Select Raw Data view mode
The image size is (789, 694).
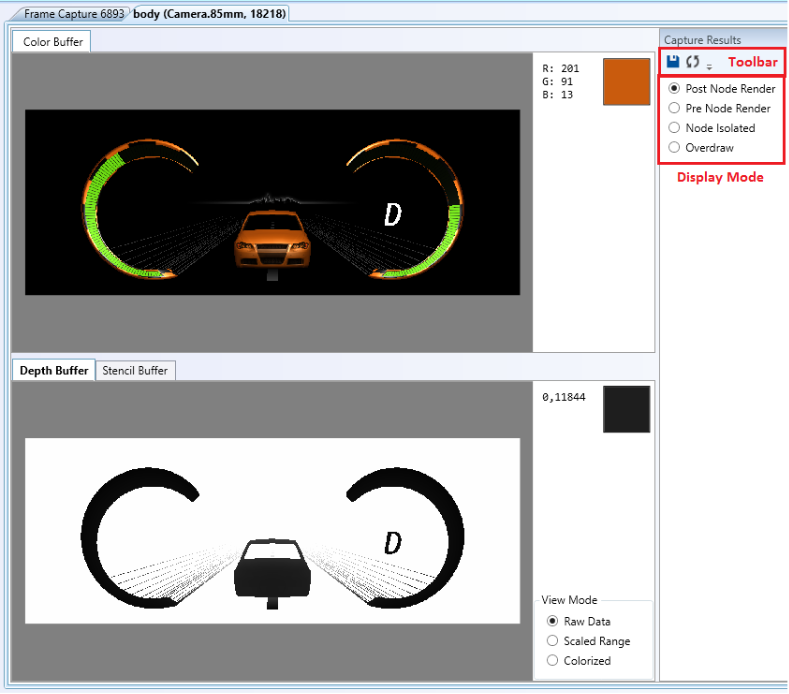point(579,622)
